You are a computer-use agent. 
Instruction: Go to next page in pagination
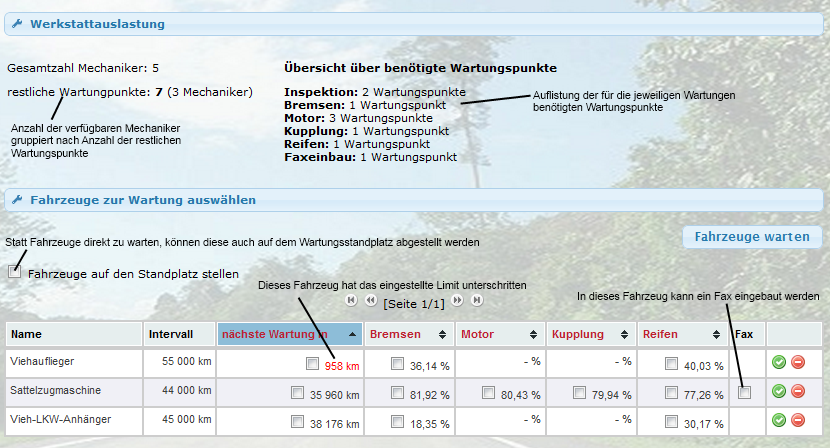click(457, 299)
